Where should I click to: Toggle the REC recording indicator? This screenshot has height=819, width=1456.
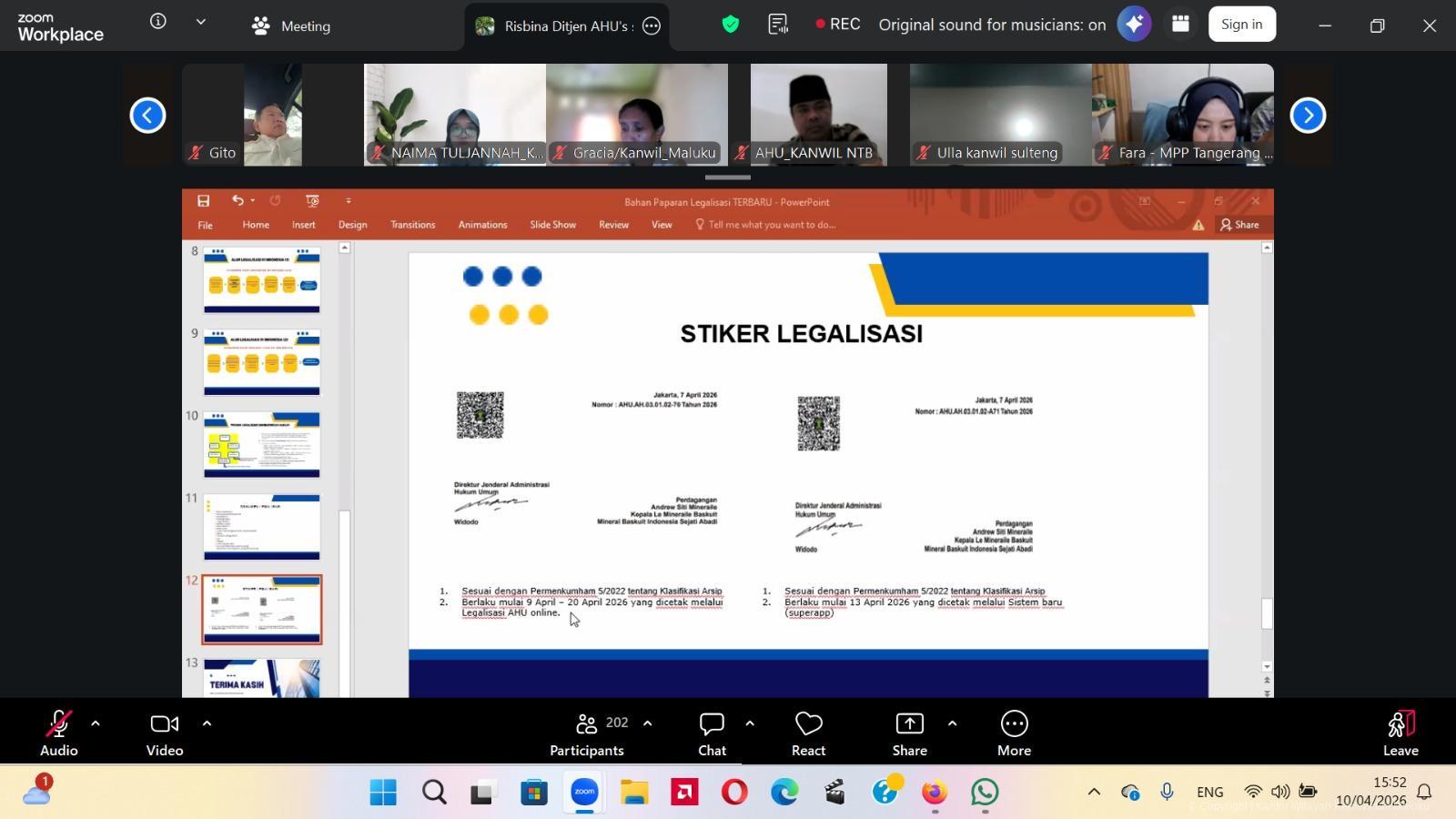tap(837, 25)
